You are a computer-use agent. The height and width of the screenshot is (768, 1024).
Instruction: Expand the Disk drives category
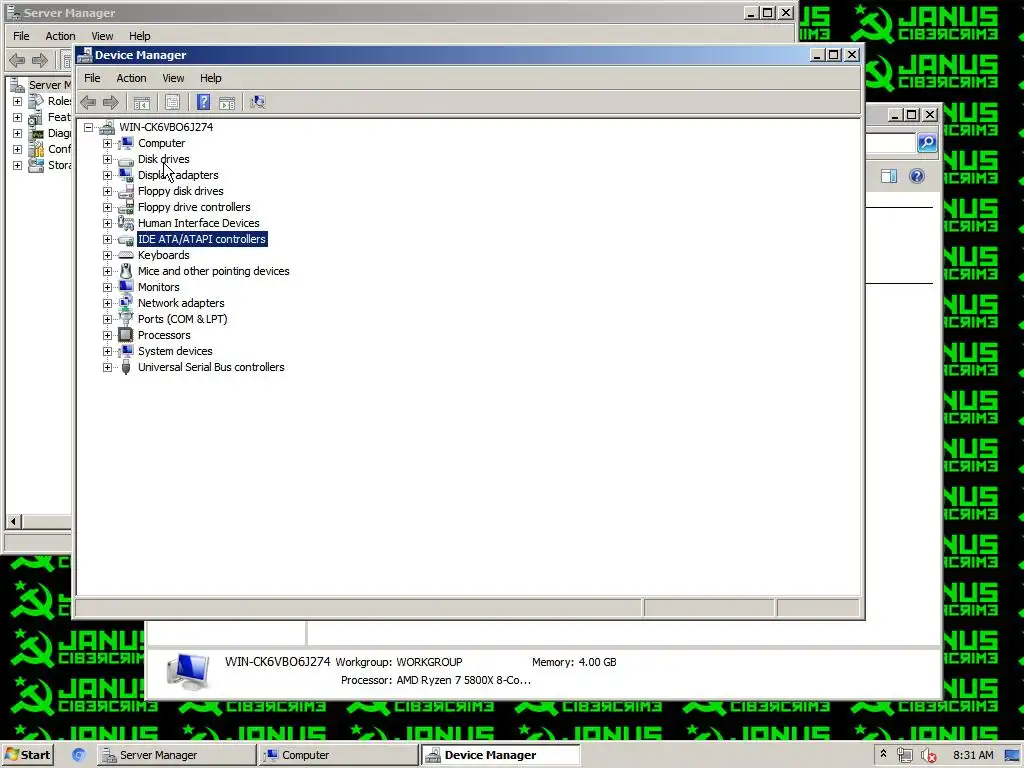[x=107, y=159]
